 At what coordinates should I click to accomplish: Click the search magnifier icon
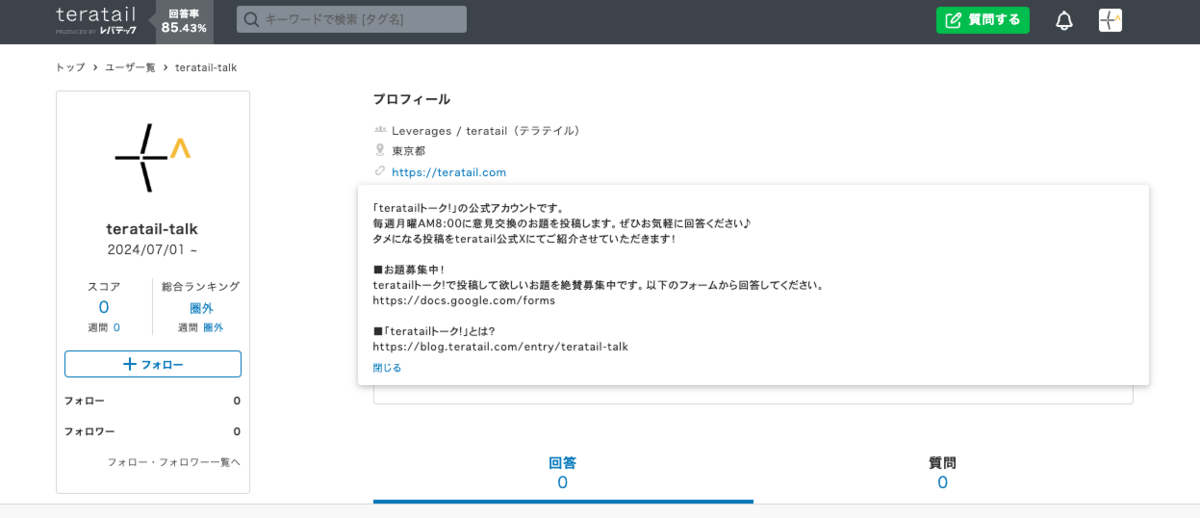click(251, 20)
